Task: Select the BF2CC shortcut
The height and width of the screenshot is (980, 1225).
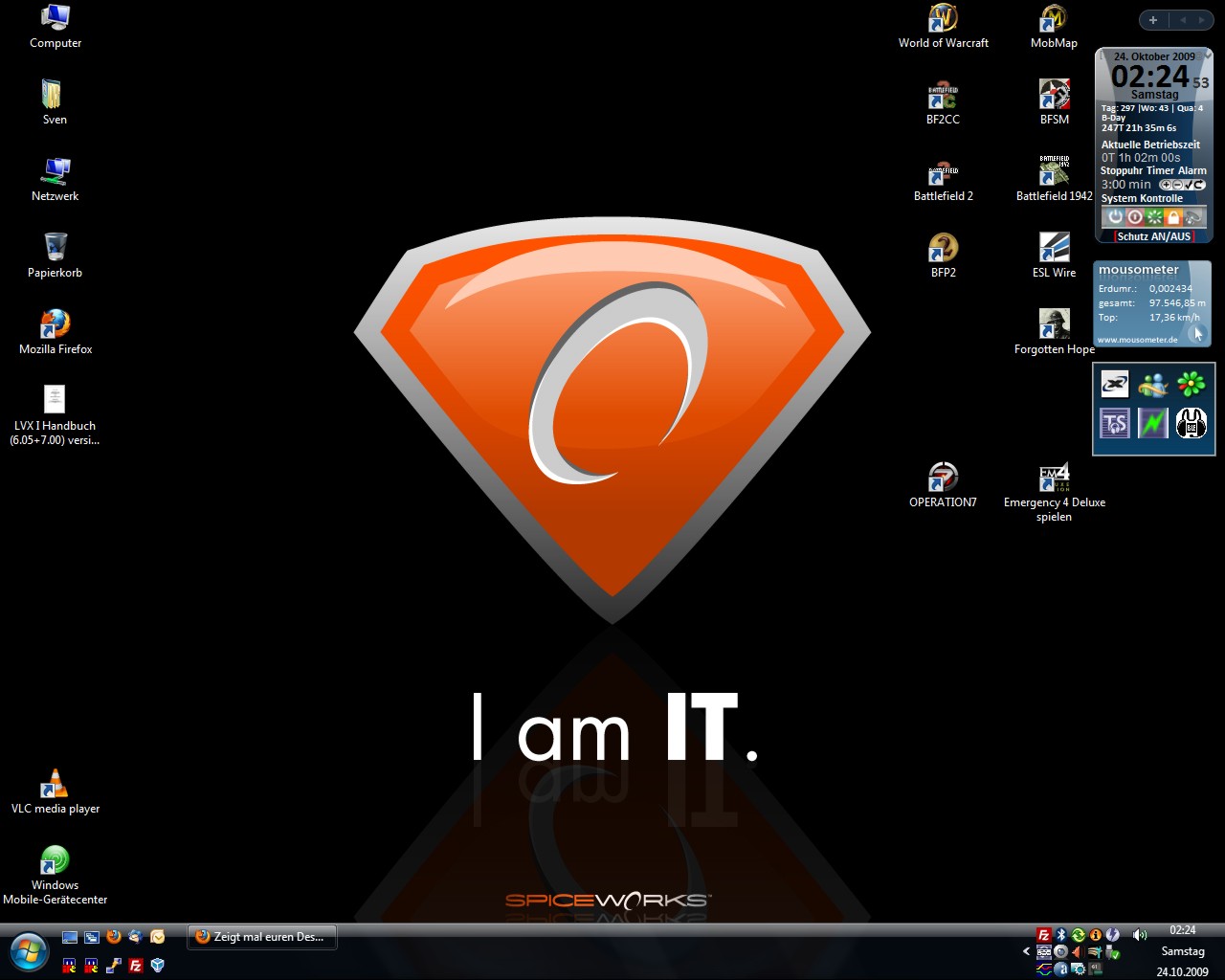Action: tap(943, 102)
